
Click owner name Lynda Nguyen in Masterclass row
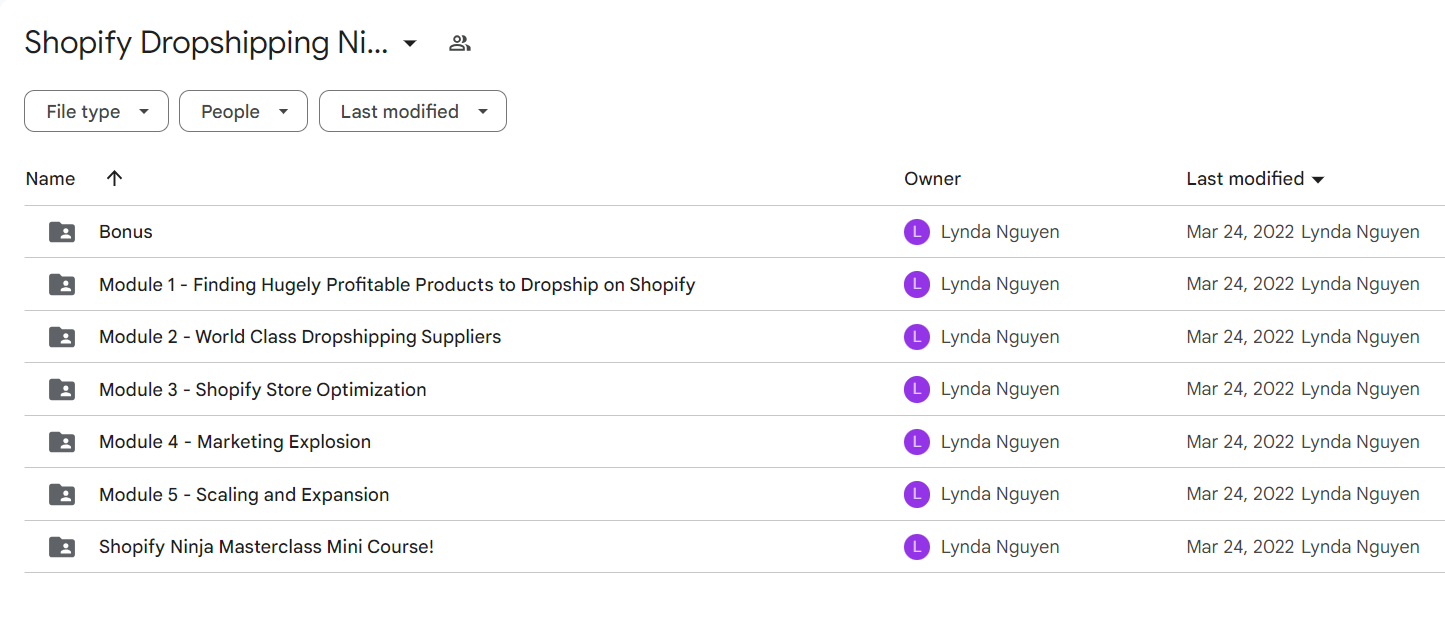(x=1000, y=547)
